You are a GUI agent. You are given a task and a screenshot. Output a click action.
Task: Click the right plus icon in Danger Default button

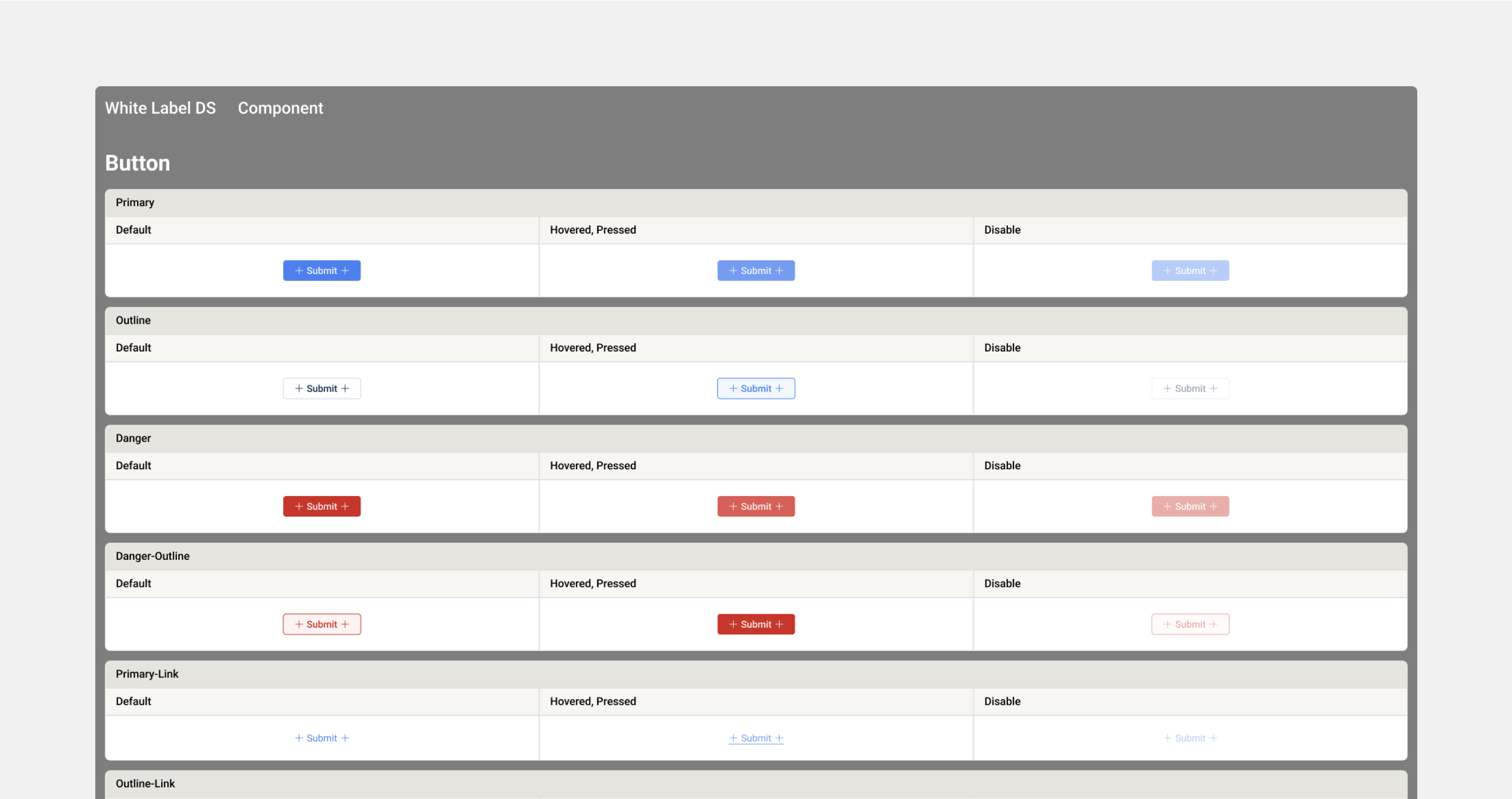pyautogui.click(x=345, y=506)
